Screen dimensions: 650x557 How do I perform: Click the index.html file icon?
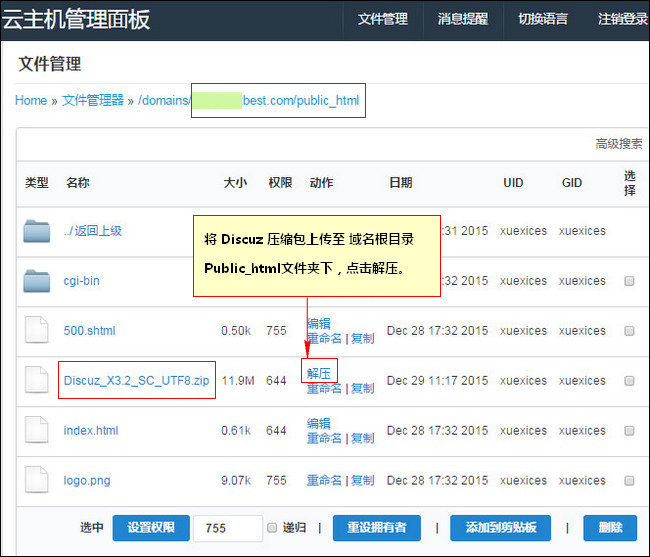click(36, 430)
